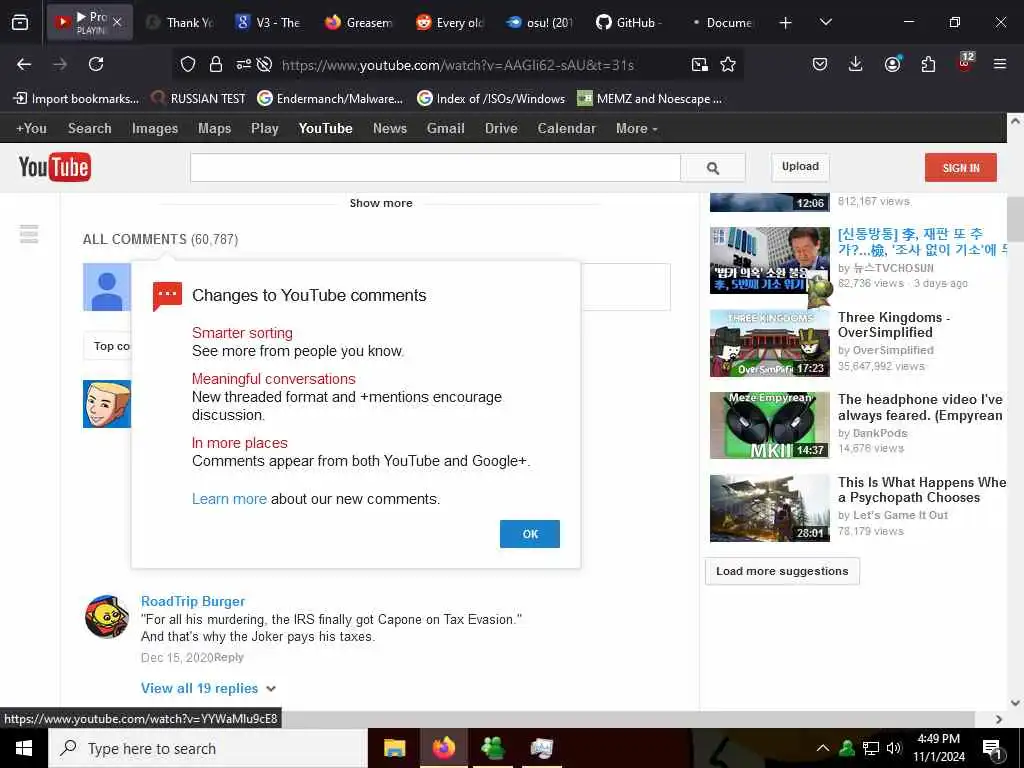The image size is (1024, 768).
Task: View site security padlock icon
Action: click(x=216, y=64)
